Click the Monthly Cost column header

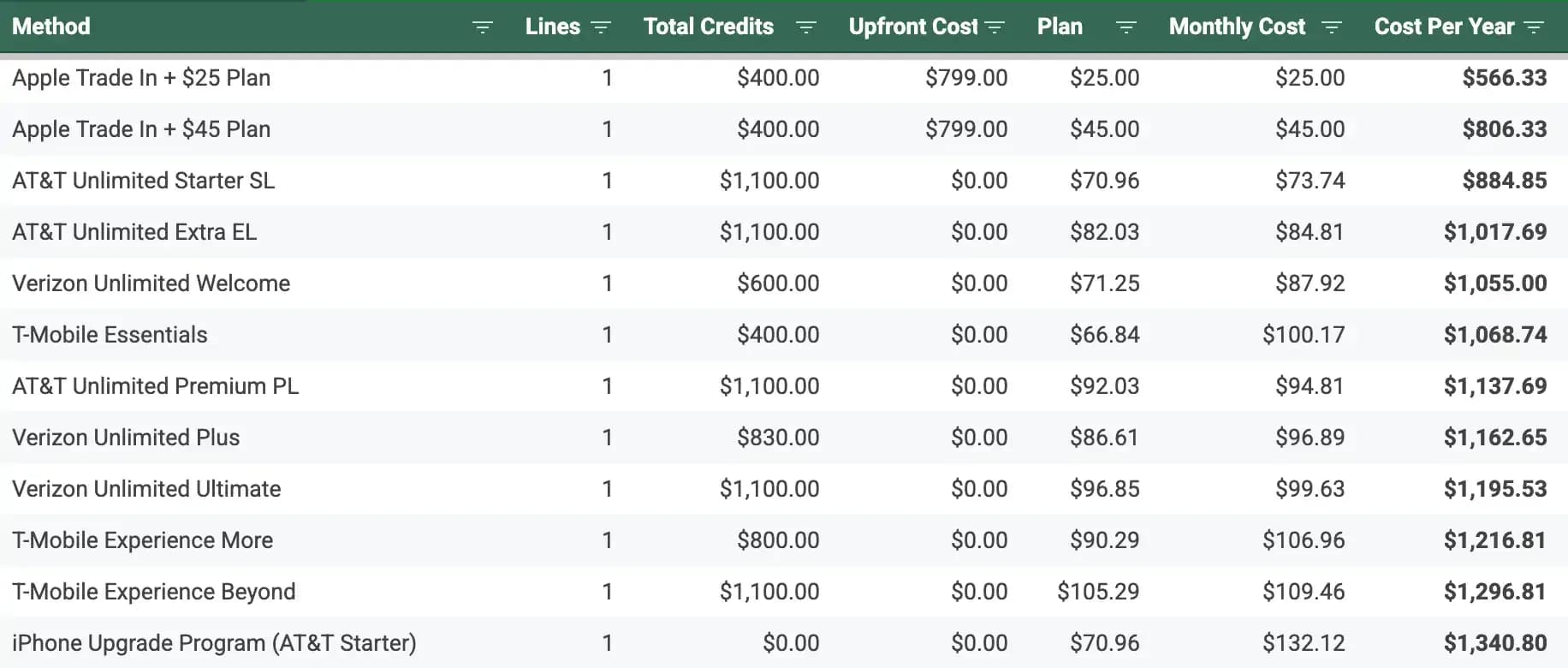click(x=1237, y=27)
